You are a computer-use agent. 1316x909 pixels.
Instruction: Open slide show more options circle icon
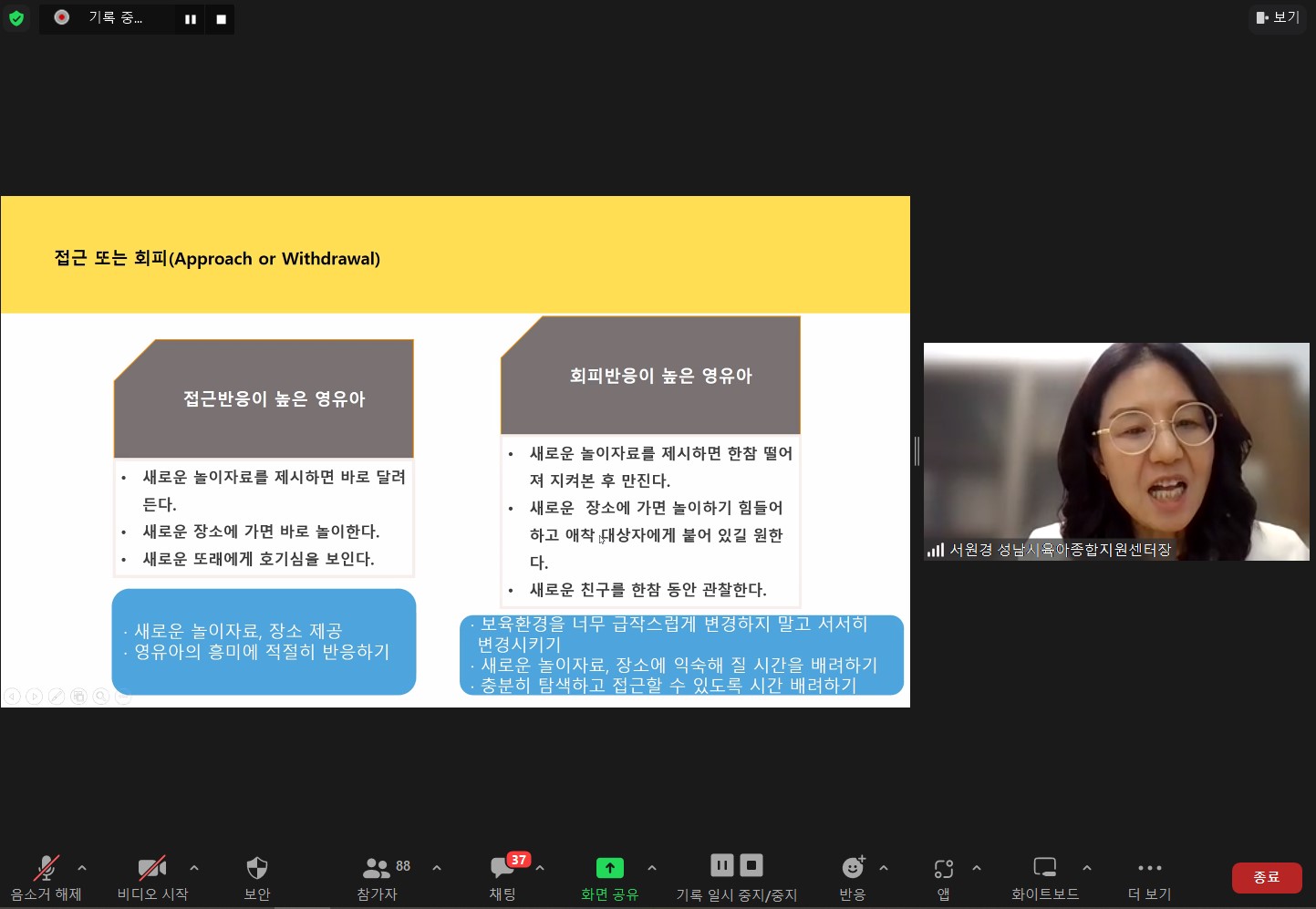click(123, 697)
